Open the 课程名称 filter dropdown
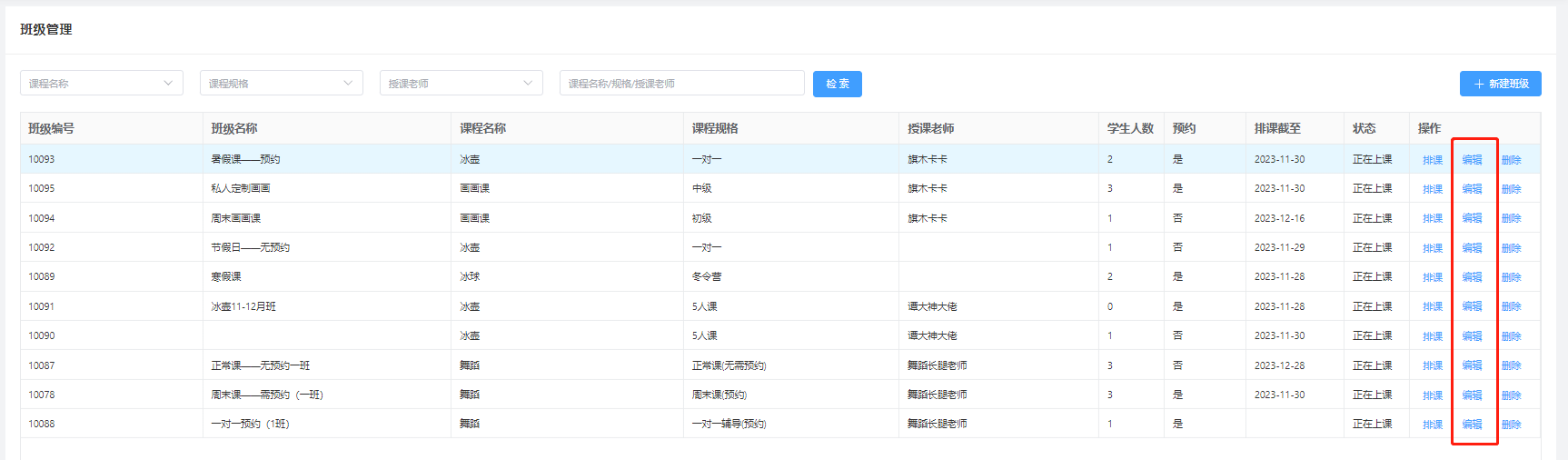The image size is (1568, 460). pos(101,84)
